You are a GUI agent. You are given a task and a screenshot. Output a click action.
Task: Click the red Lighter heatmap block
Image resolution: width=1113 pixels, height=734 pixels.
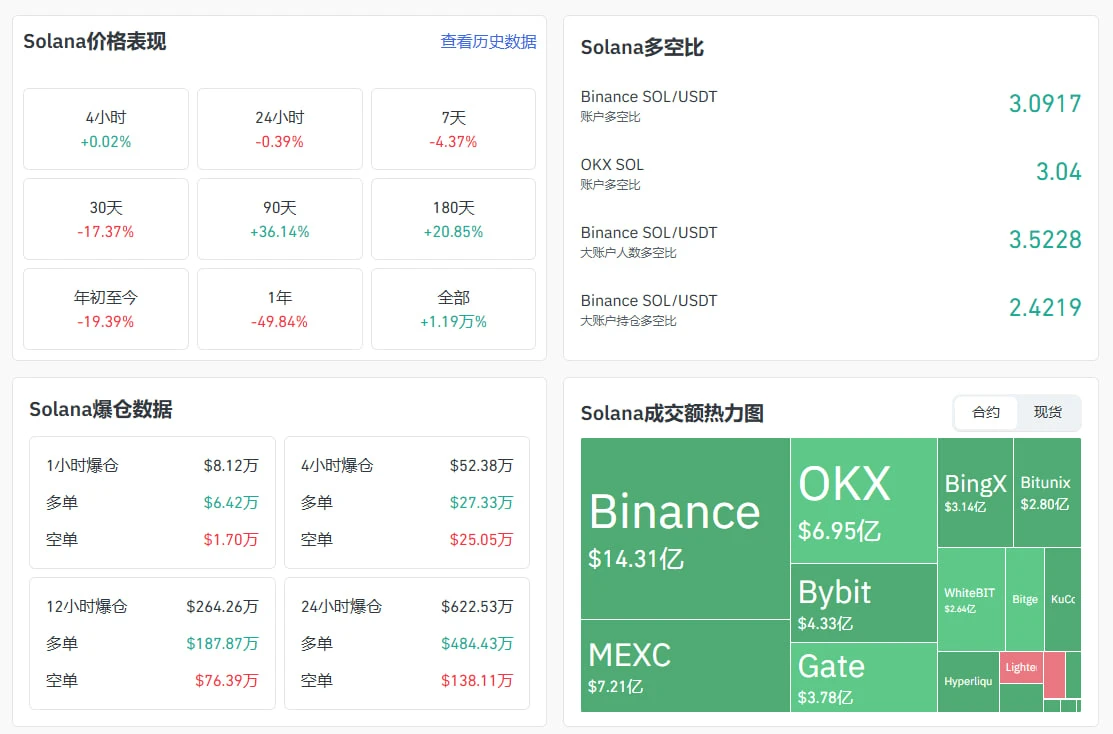tap(1021, 667)
